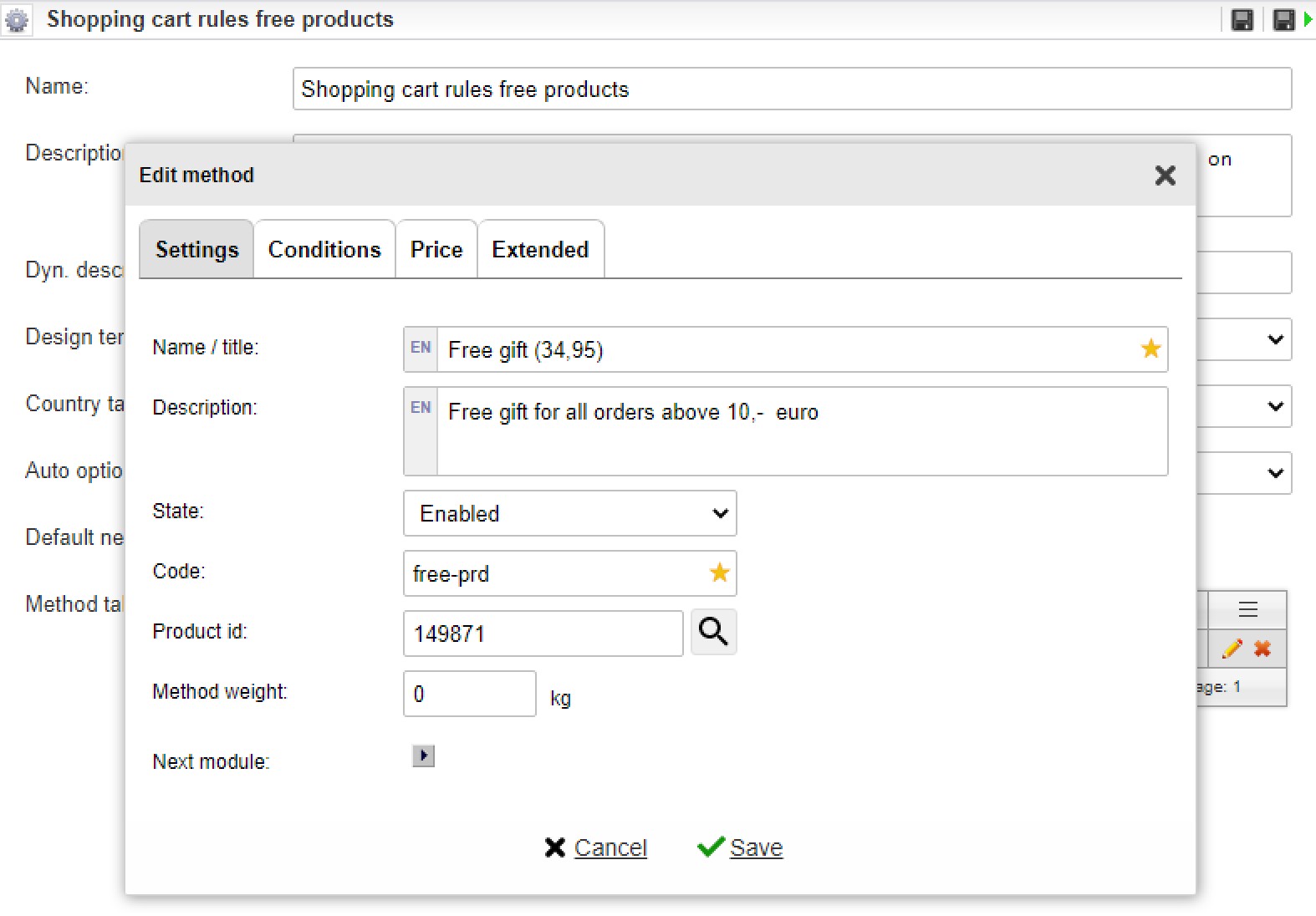This screenshot has width=1316, height=916.
Task: Open the State dropdown showing Enabled
Action: [x=569, y=513]
